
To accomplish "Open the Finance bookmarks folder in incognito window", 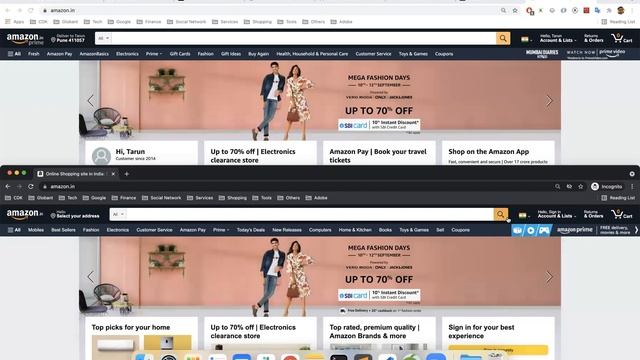I will pyautogui.click(x=124, y=198).
